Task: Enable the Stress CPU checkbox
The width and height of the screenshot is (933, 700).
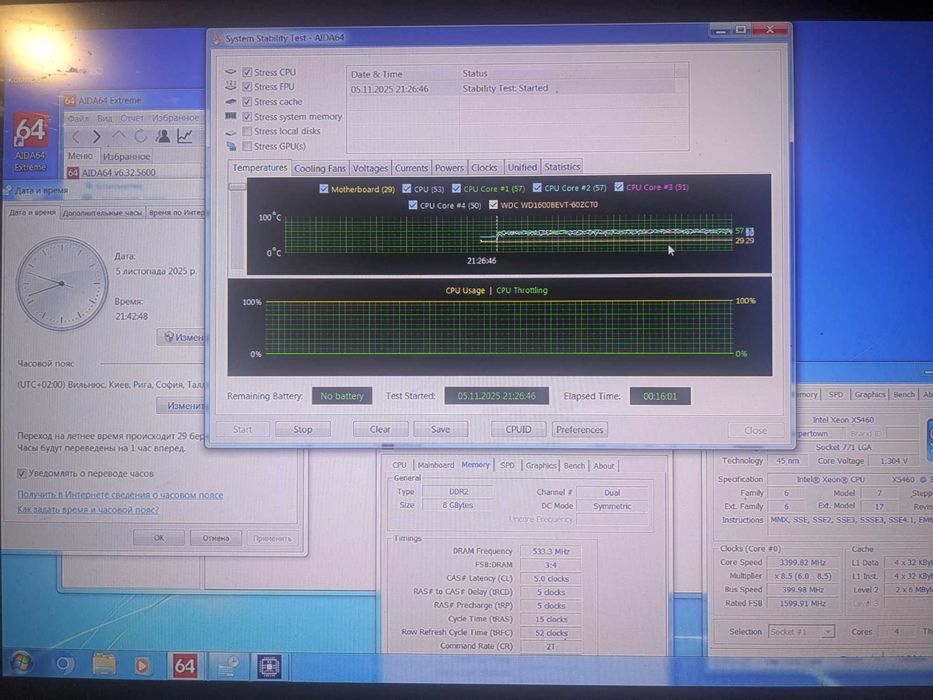Action: click(247, 72)
